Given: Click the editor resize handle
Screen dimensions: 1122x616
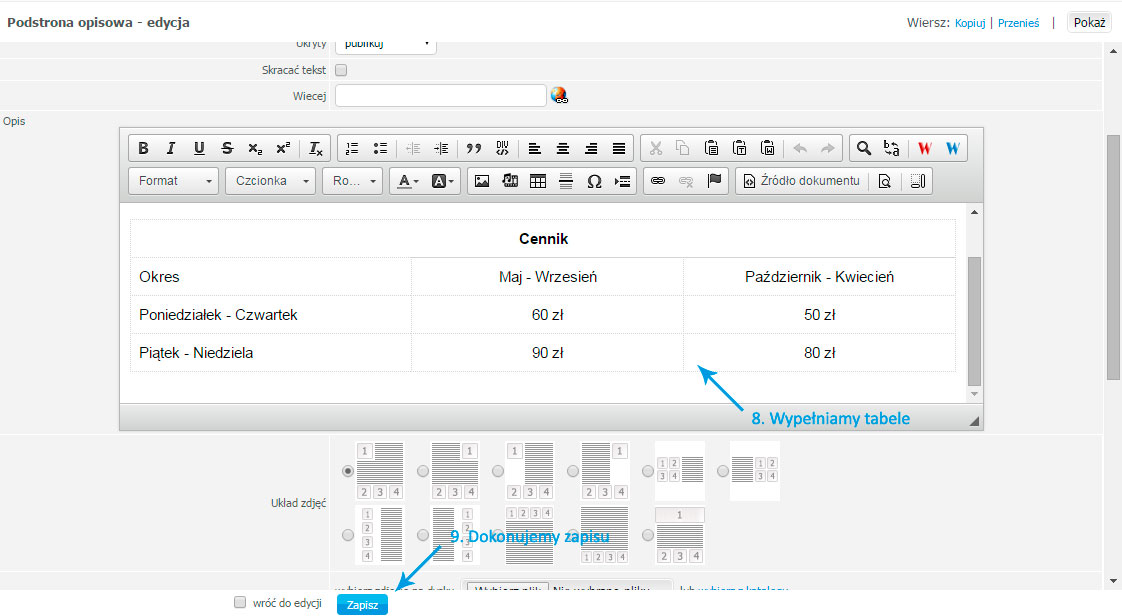Looking at the screenshot, I should click(974, 421).
